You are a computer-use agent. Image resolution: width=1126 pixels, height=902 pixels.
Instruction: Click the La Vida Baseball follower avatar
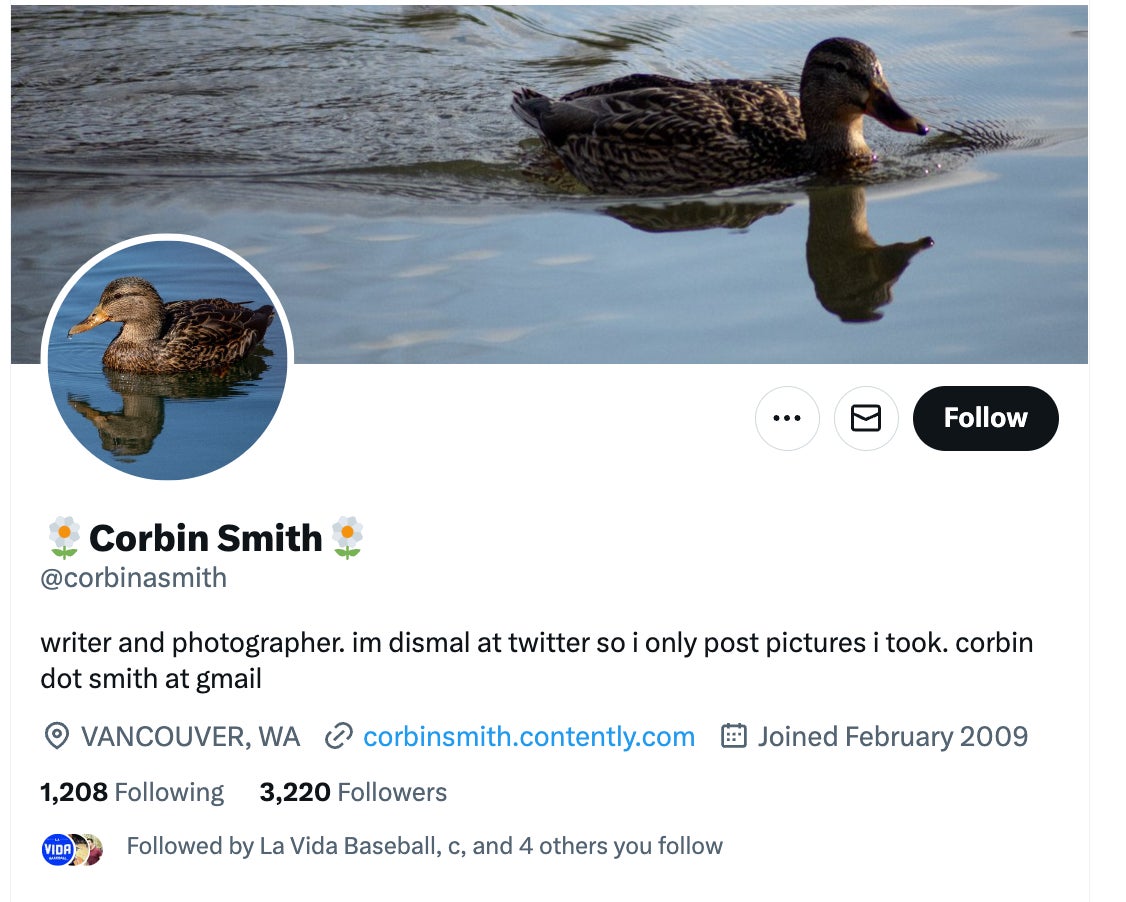point(58,849)
